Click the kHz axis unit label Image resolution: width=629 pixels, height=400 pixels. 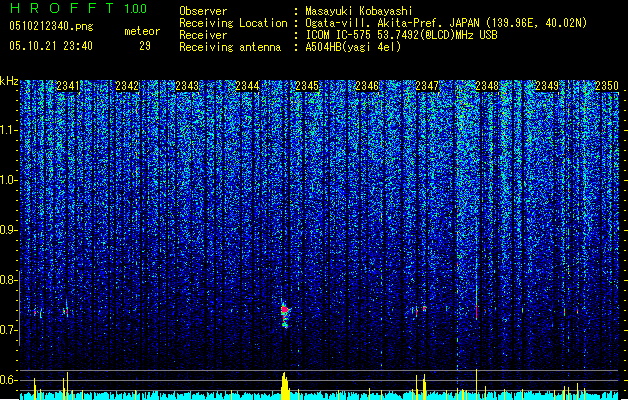point(9,81)
